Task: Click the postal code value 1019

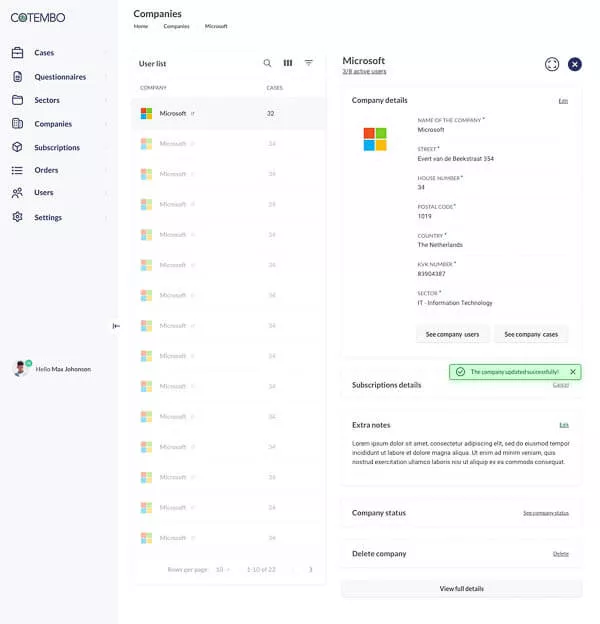Action: click(425, 216)
